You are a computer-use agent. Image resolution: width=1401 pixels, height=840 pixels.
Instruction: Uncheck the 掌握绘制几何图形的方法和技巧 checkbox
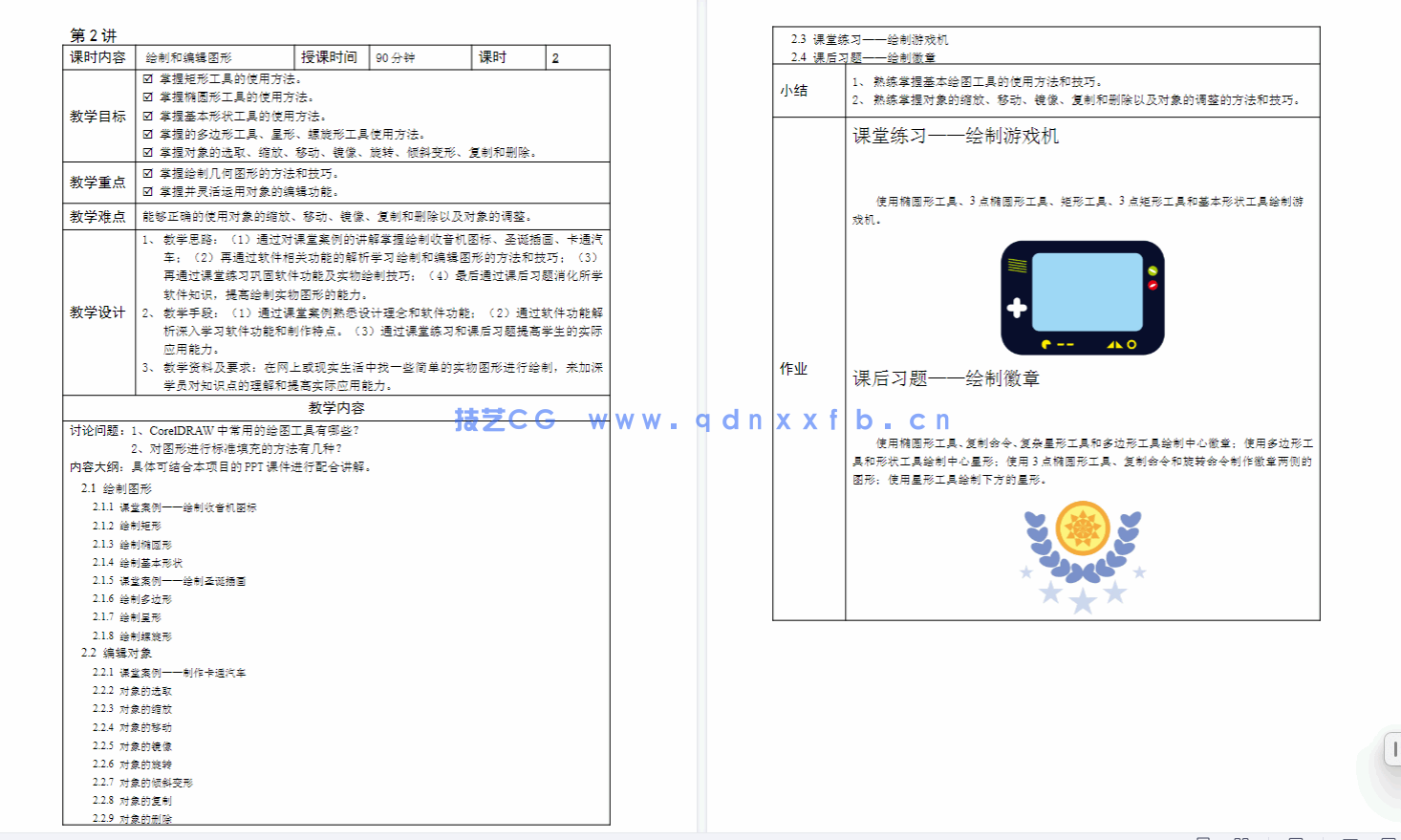146,173
